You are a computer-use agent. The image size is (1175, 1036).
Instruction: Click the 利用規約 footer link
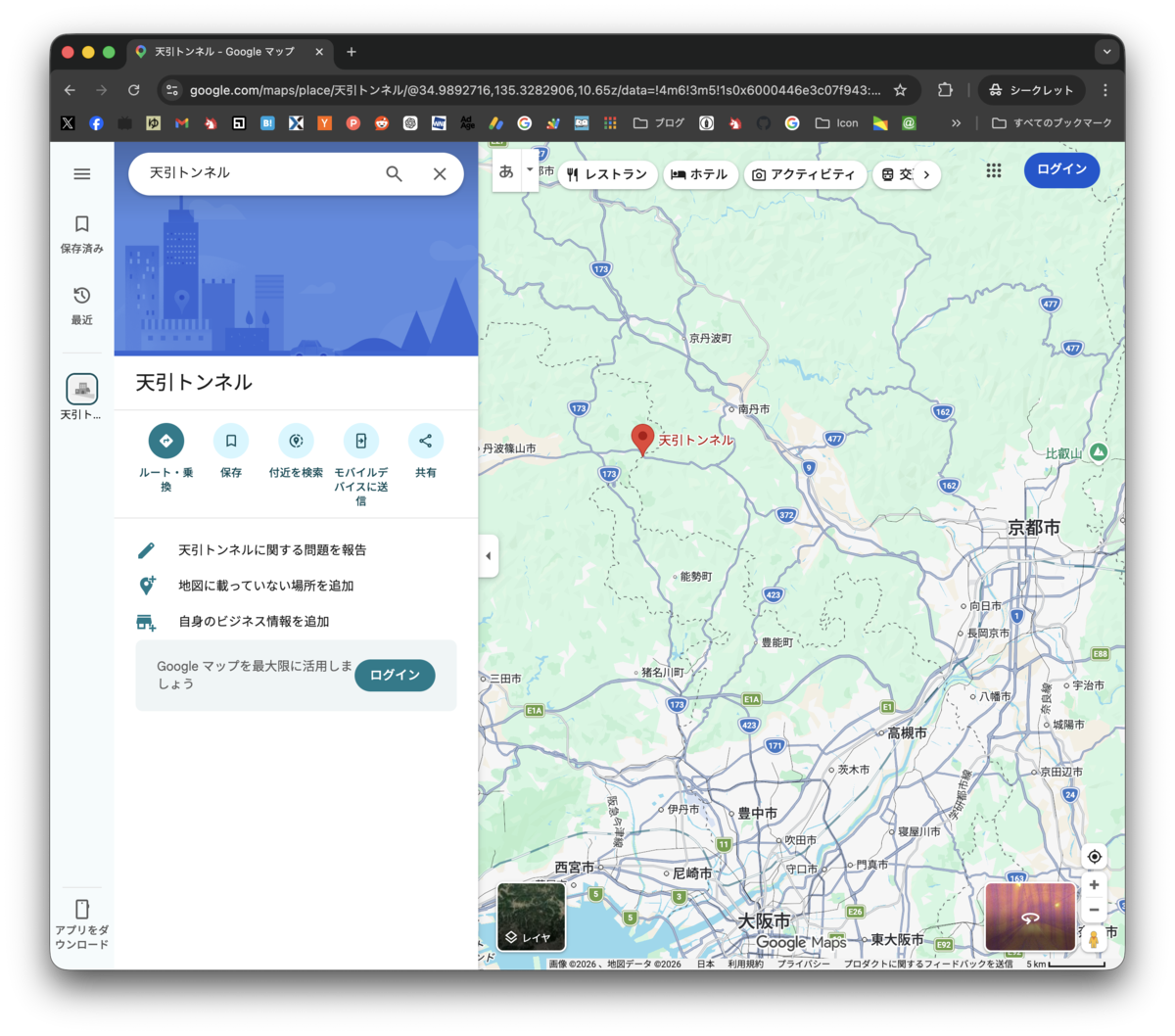[745, 964]
